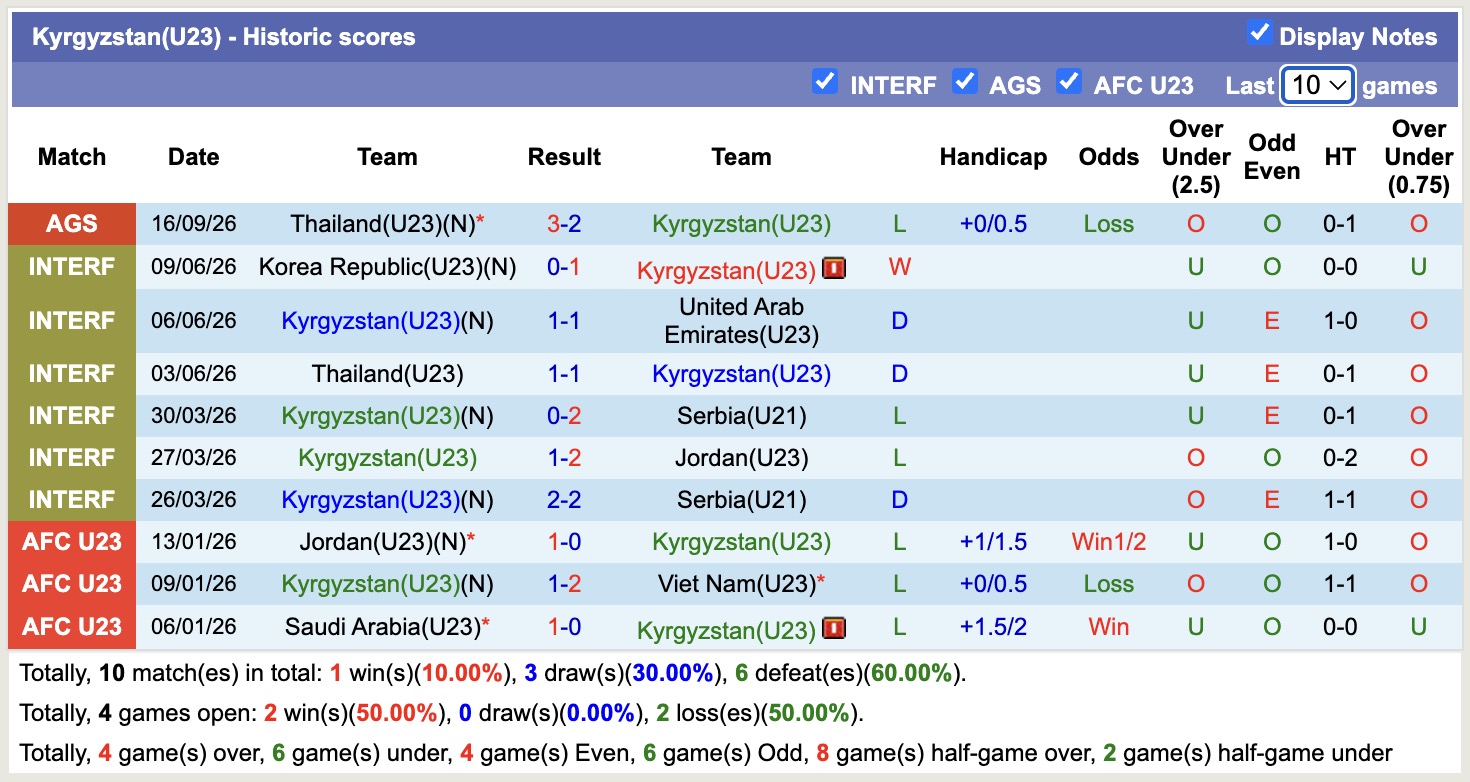The width and height of the screenshot is (1470, 782).
Task: Click the AFC U23 label on 09/01/26 row
Action: (72, 584)
